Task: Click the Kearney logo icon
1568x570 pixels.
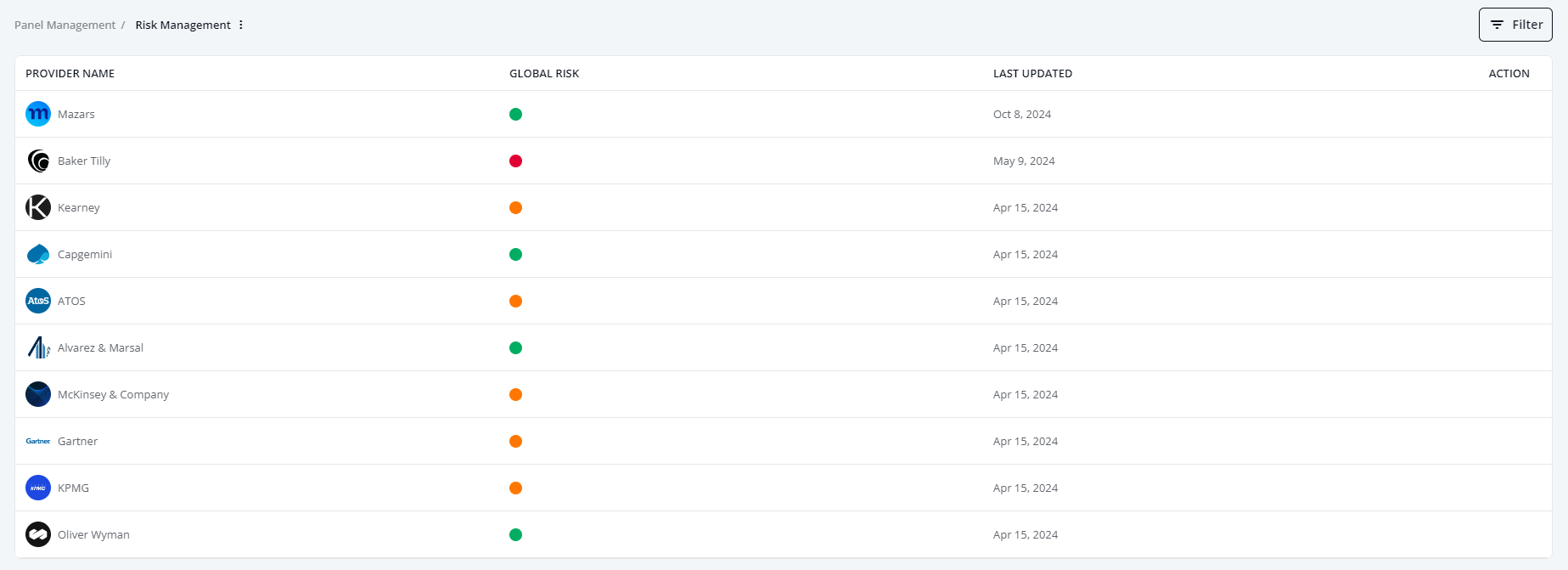Action: click(38, 207)
